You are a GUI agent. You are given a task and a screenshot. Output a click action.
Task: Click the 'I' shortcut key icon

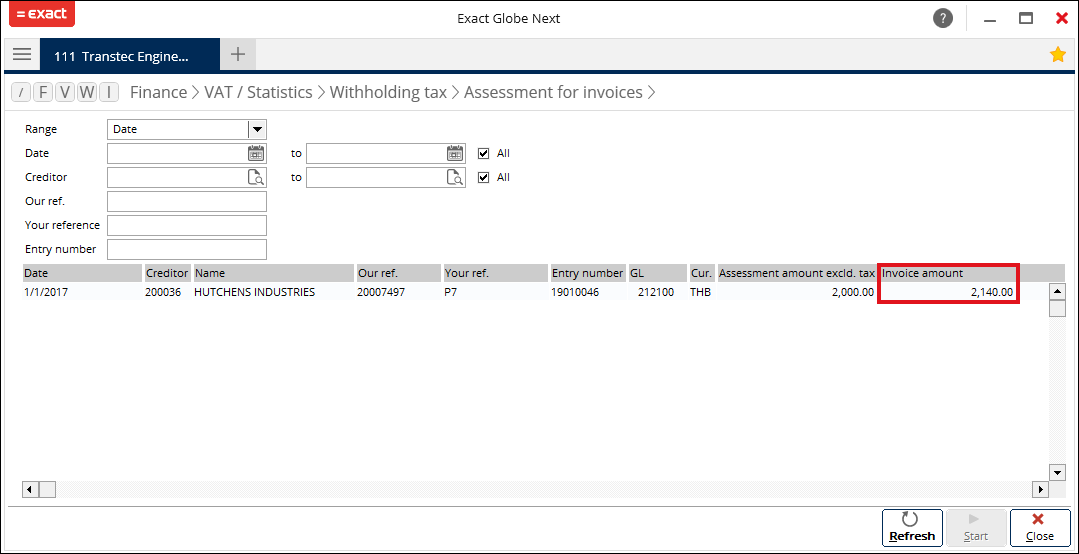pos(109,92)
